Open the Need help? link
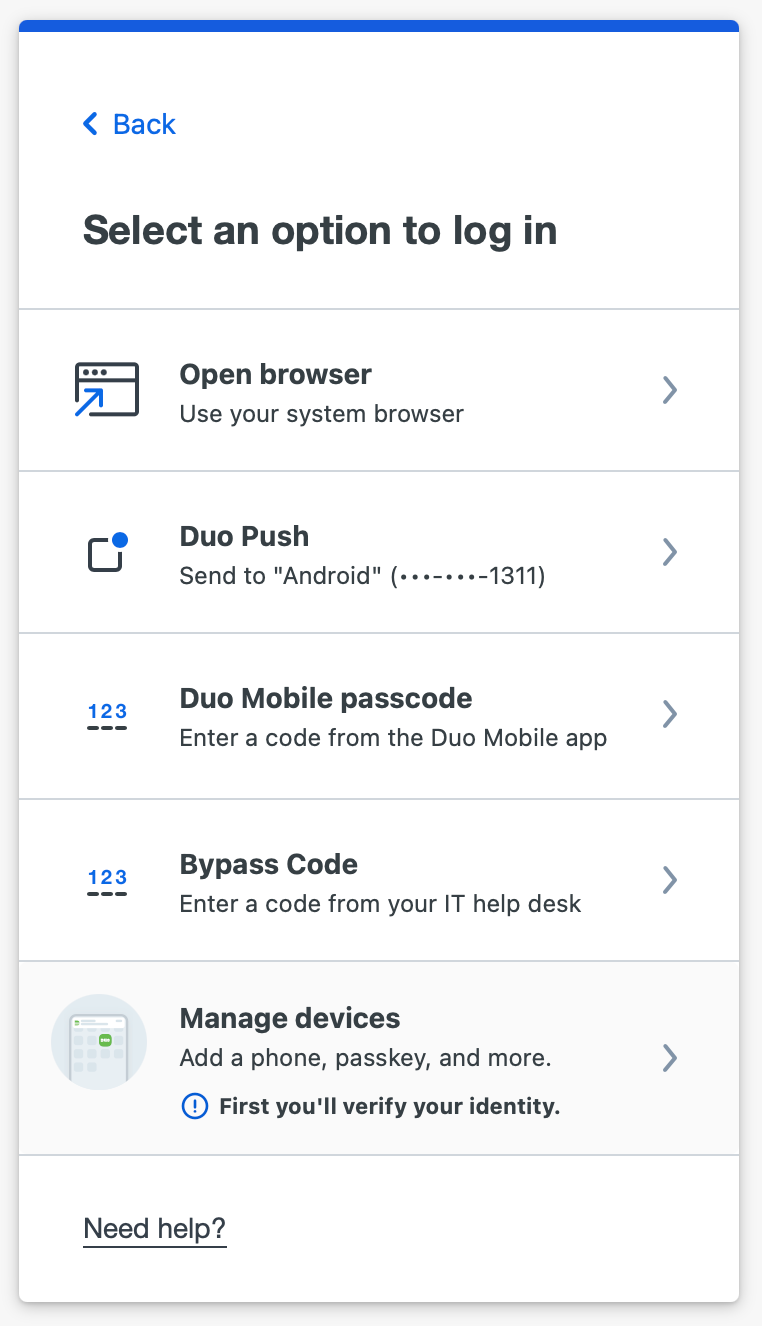This screenshot has width=762, height=1326. (155, 1228)
